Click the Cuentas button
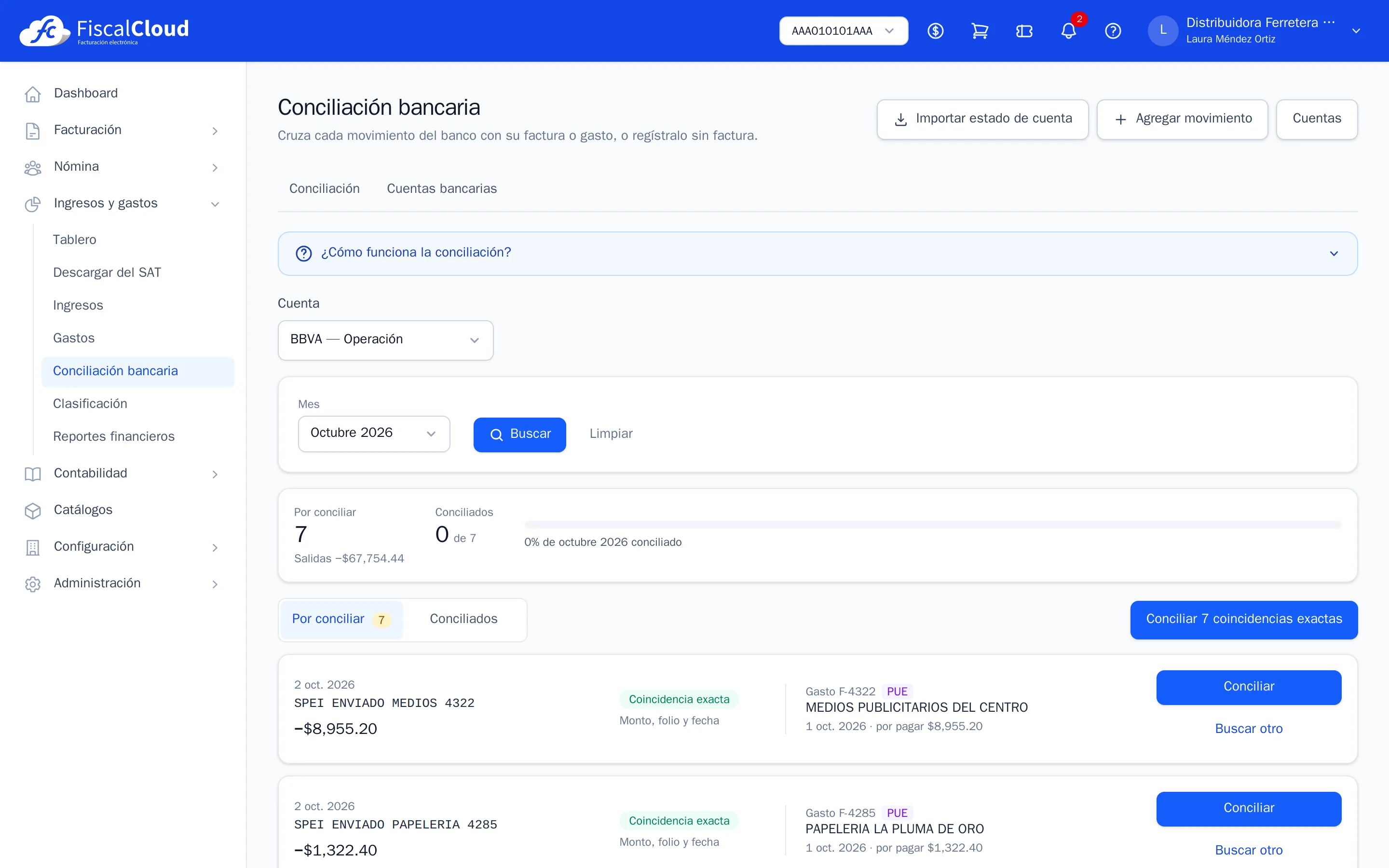This screenshot has height=868, width=1389. point(1316,119)
